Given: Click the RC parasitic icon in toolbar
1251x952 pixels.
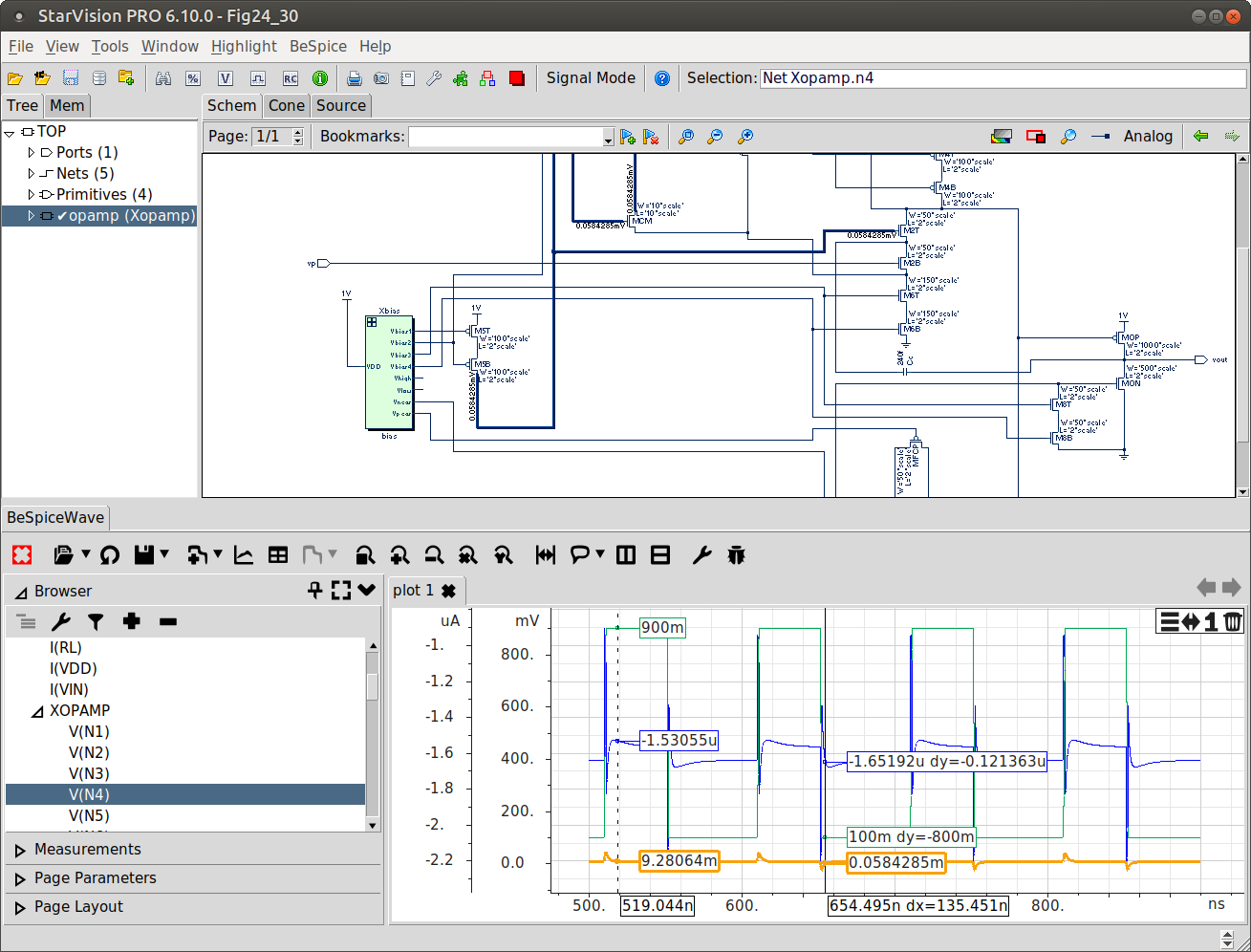Looking at the screenshot, I should click(290, 78).
